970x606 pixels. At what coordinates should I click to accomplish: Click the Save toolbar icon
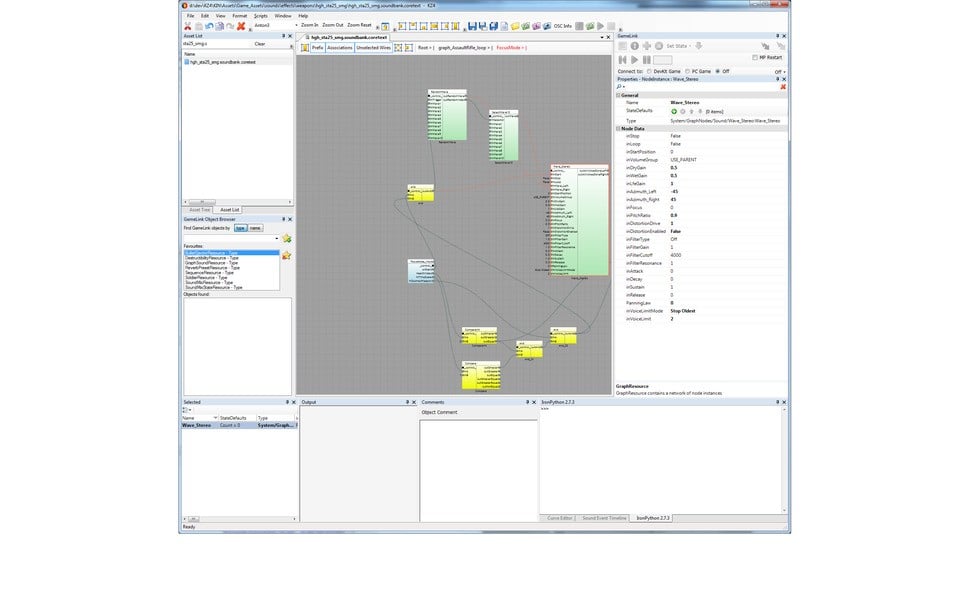point(472,26)
